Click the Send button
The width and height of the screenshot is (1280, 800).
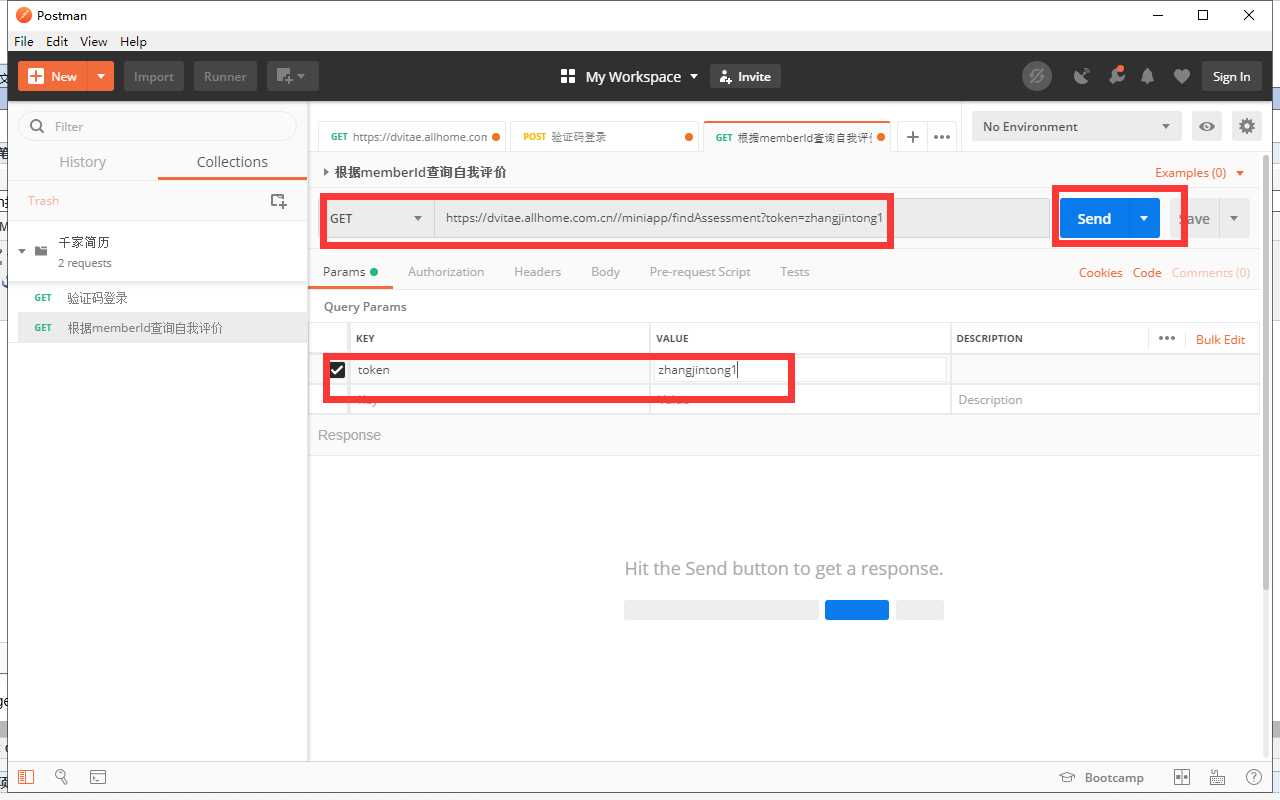[1094, 218]
